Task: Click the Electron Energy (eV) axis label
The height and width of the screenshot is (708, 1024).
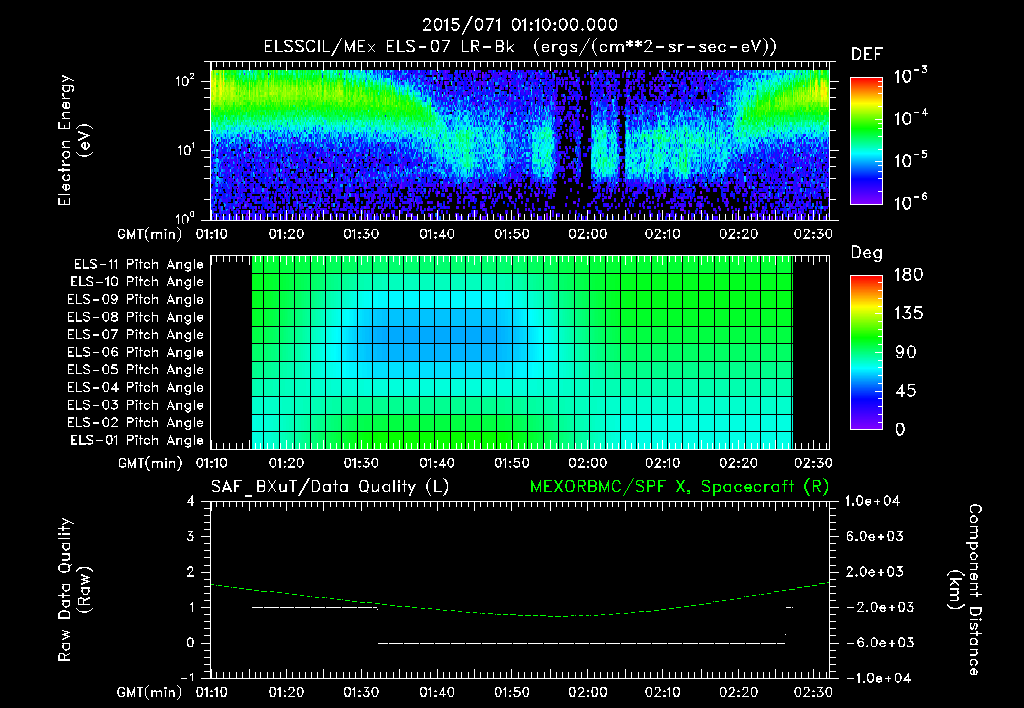Action: click(x=74, y=140)
